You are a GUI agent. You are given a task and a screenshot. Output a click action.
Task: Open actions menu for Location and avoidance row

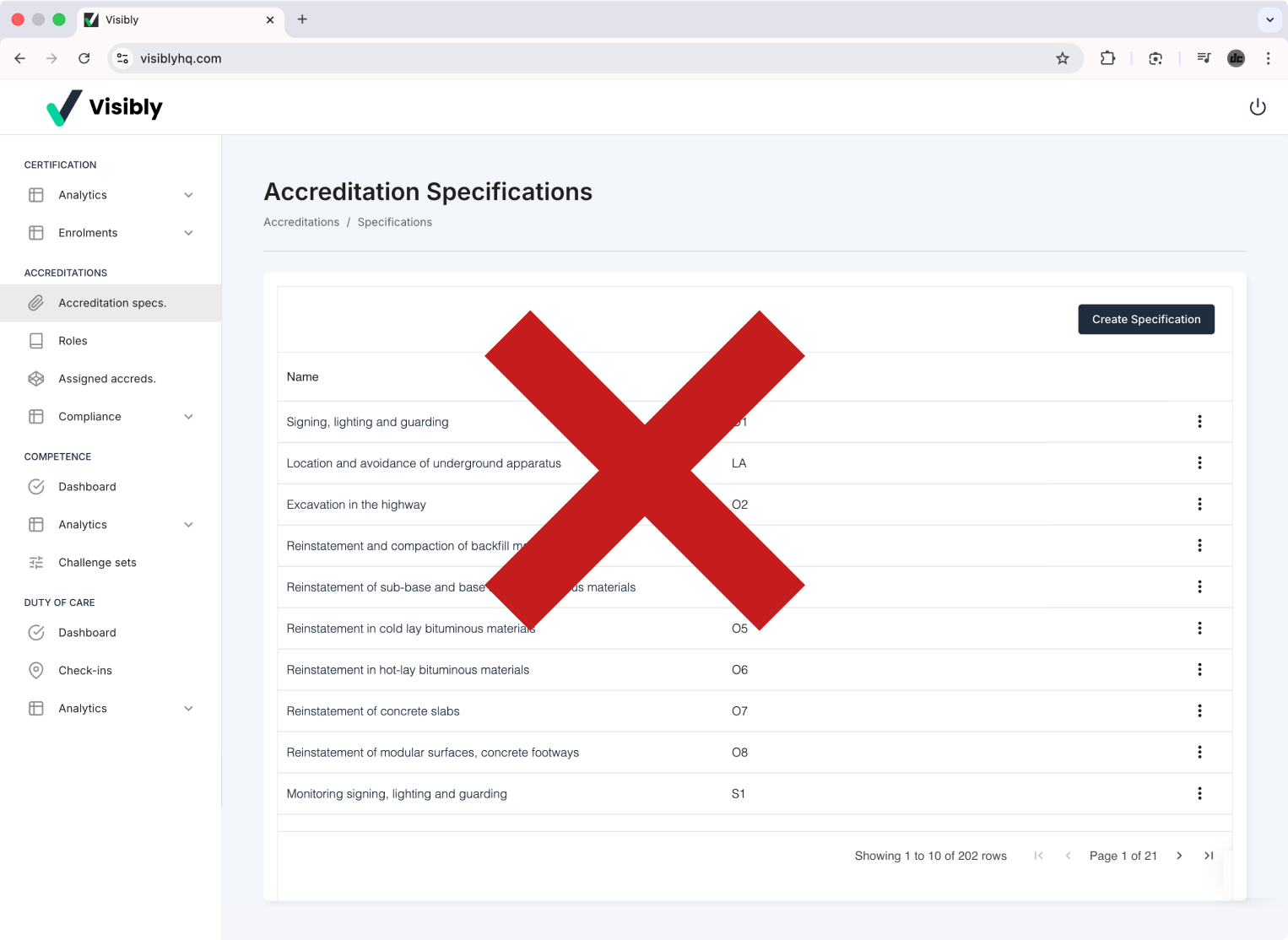(x=1199, y=463)
